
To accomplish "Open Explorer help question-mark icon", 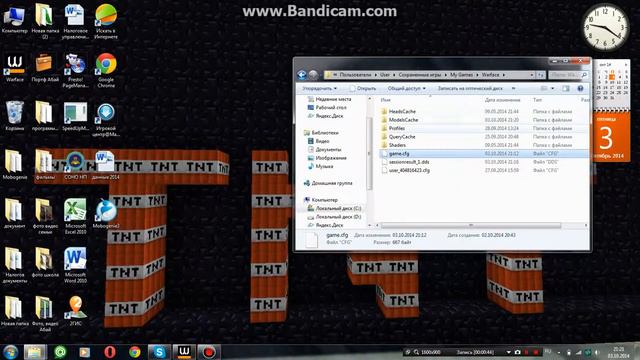I will 580,89.
